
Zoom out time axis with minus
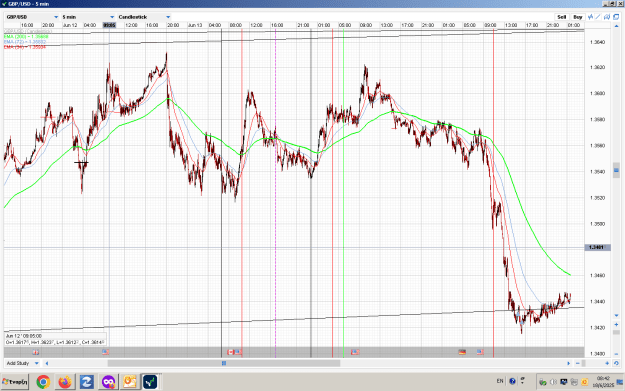[578, 363]
